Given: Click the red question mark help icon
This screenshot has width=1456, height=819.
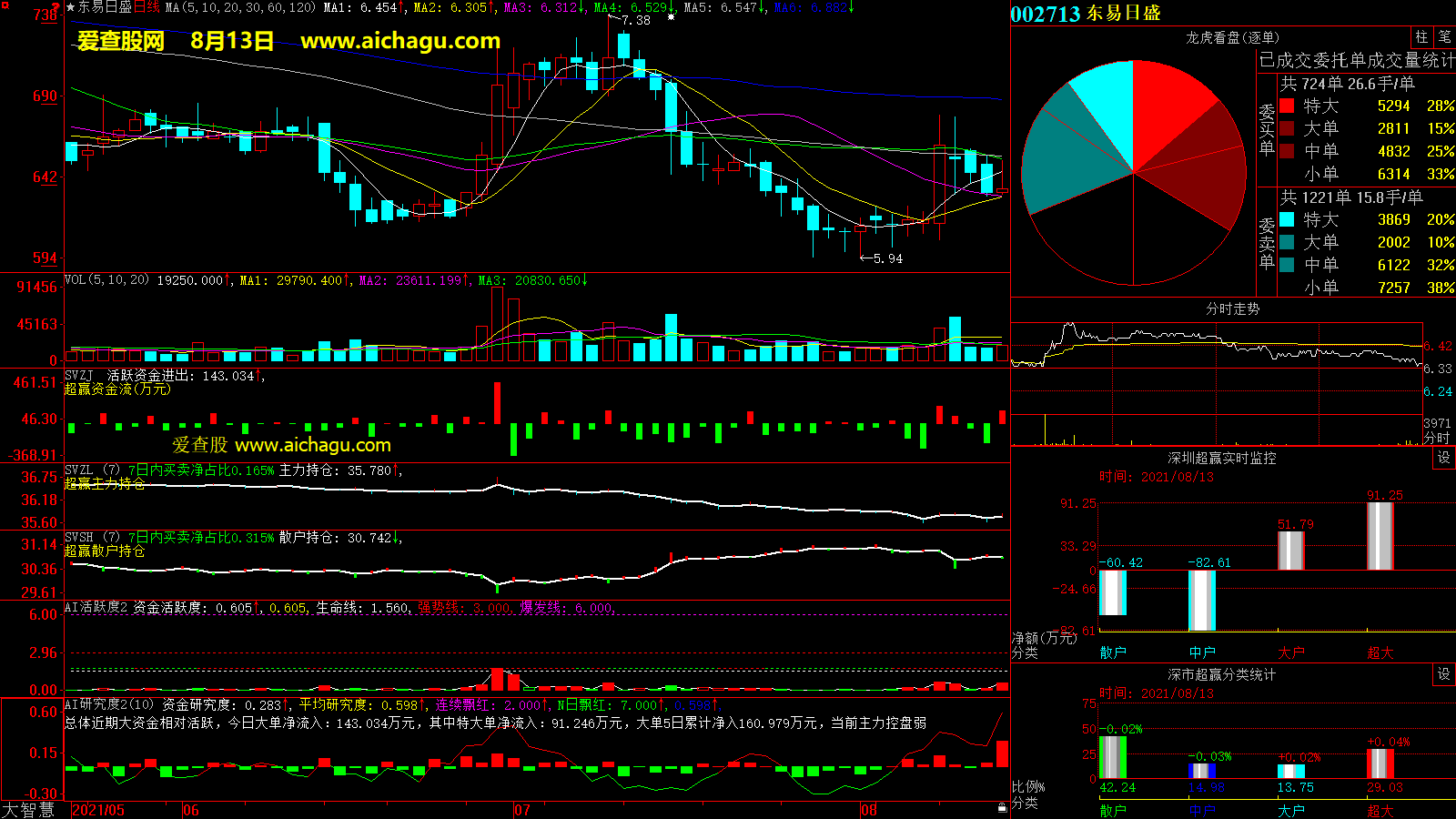Looking at the screenshot, I should point(56,6).
